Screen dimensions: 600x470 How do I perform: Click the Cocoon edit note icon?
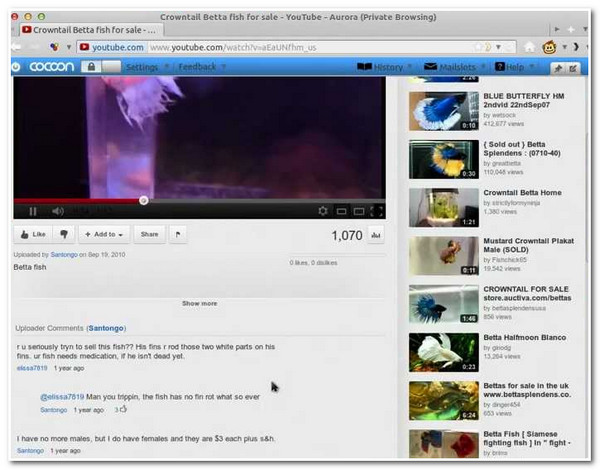coord(573,69)
